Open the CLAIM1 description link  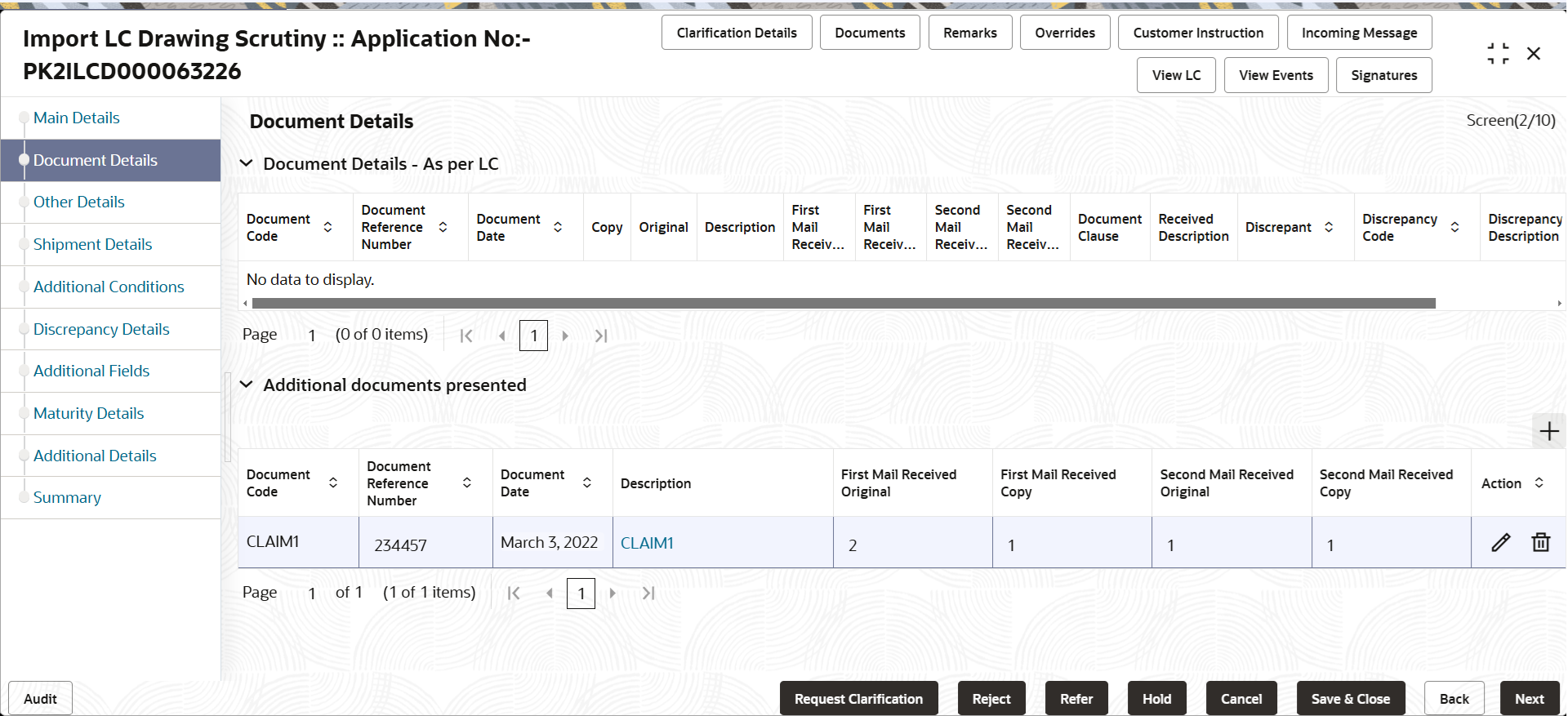click(x=647, y=543)
